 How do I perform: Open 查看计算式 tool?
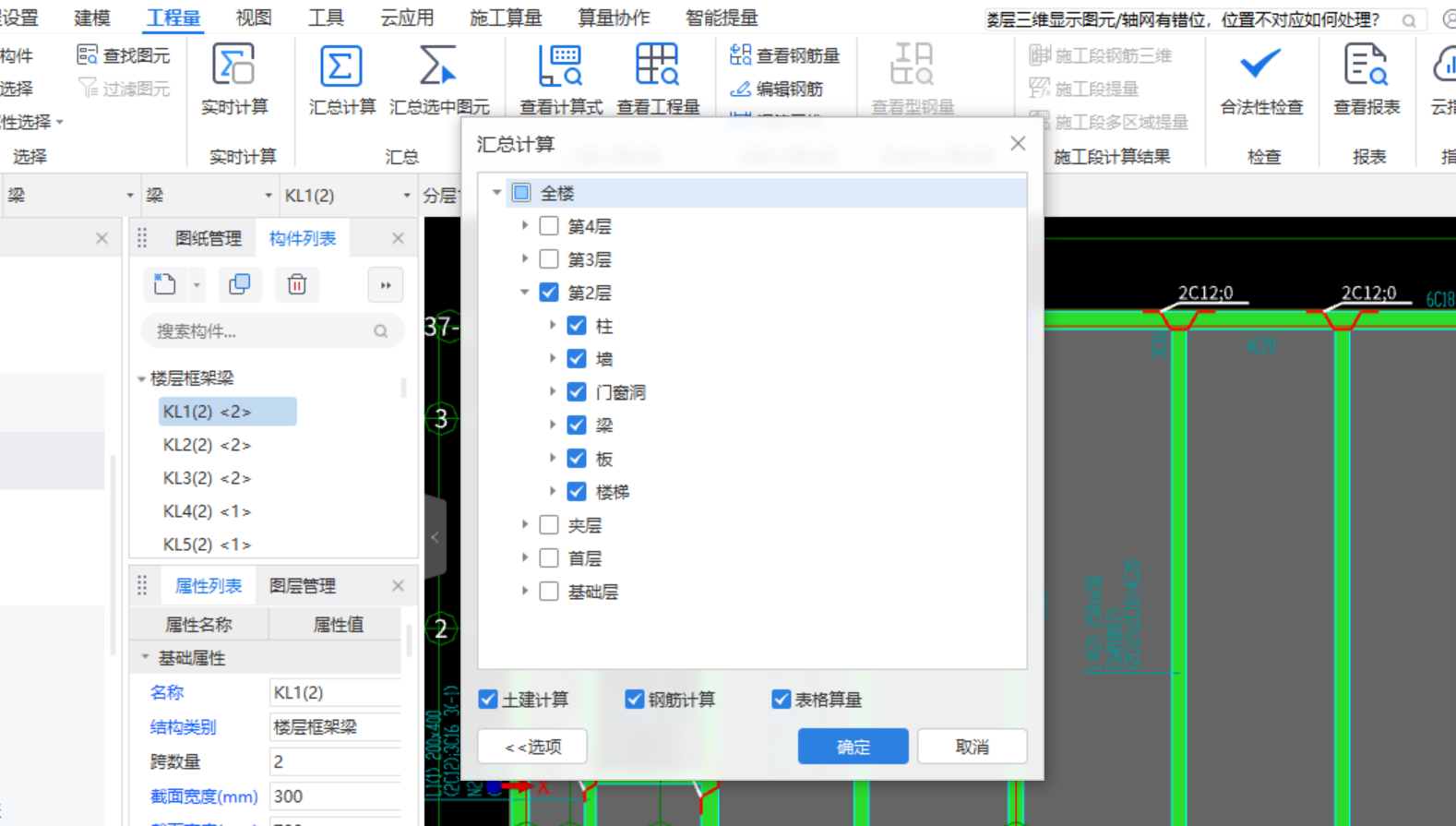point(560,66)
